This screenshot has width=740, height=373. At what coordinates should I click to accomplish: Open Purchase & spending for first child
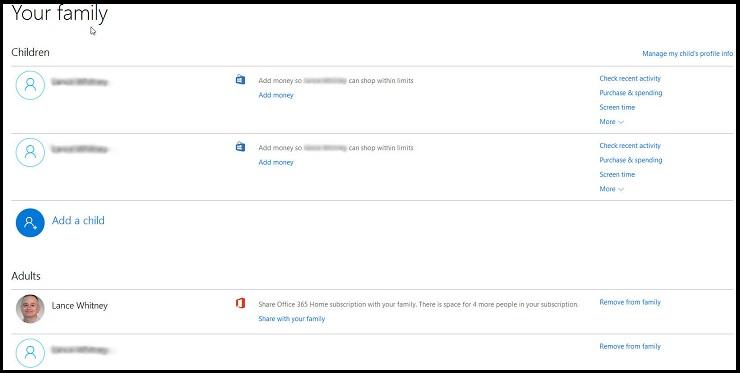pyautogui.click(x=631, y=93)
